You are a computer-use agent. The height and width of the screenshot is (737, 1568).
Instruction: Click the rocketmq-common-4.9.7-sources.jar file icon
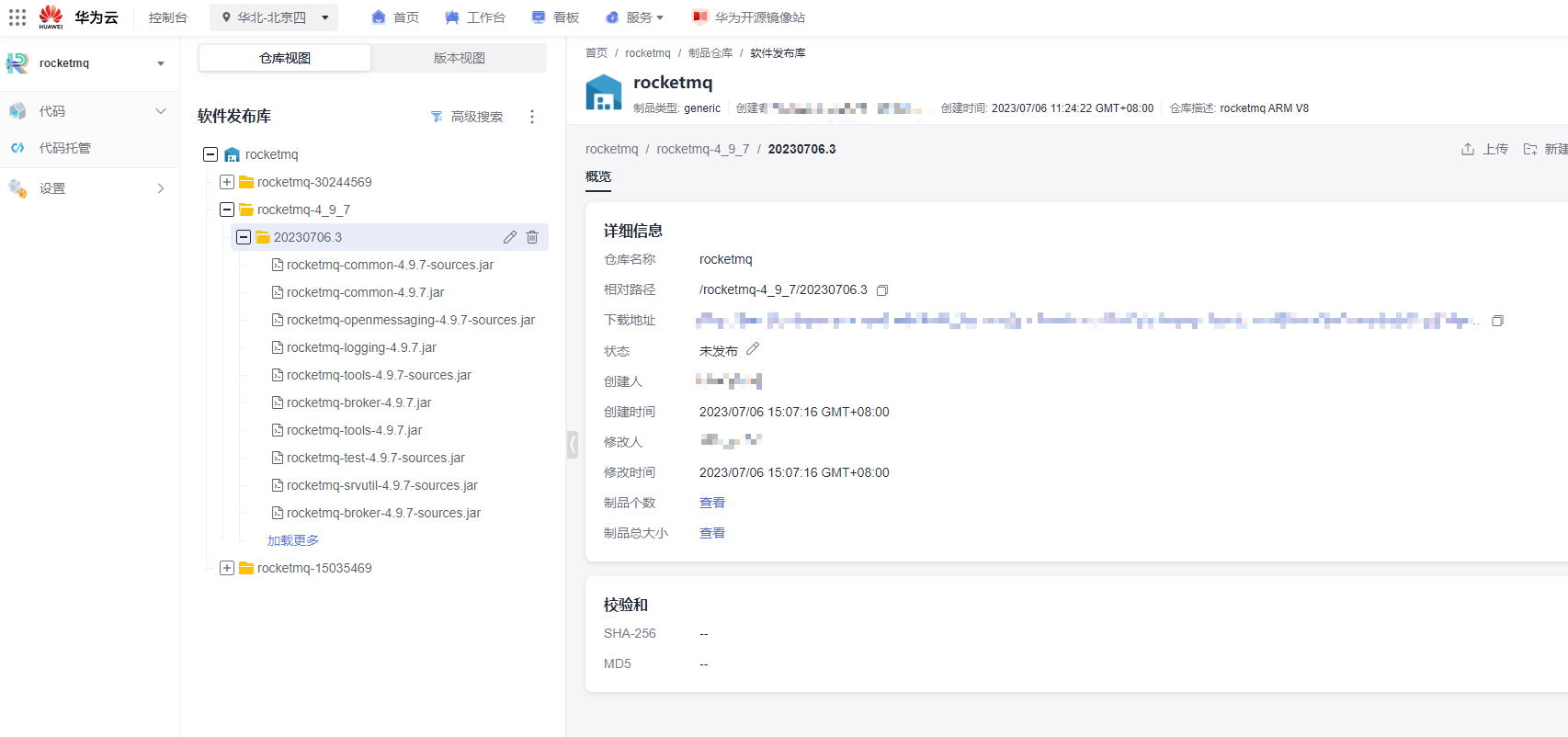pyautogui.click(x=278, y=265)
